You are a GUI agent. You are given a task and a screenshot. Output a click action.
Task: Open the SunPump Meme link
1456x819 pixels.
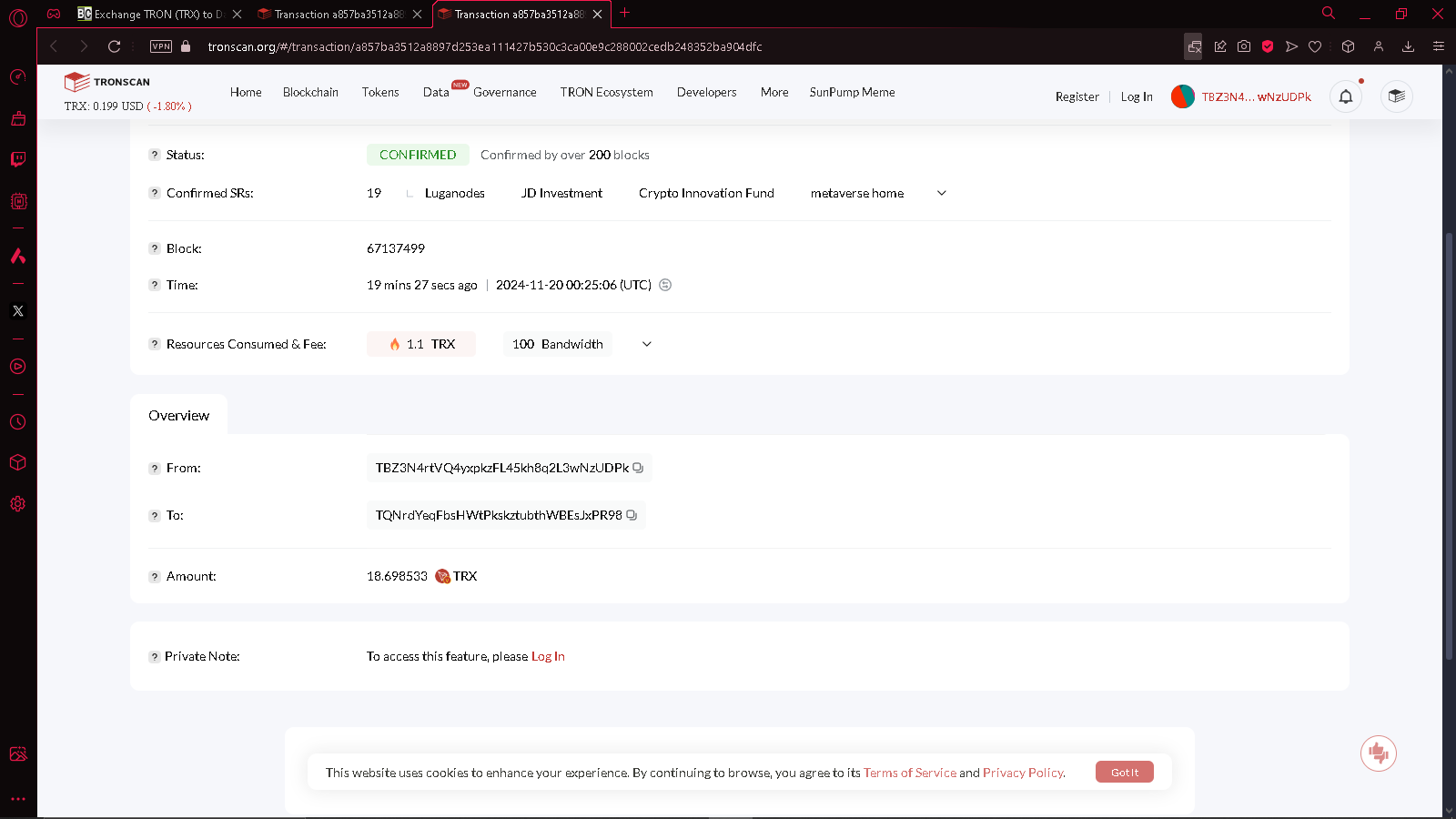[853, 92]
